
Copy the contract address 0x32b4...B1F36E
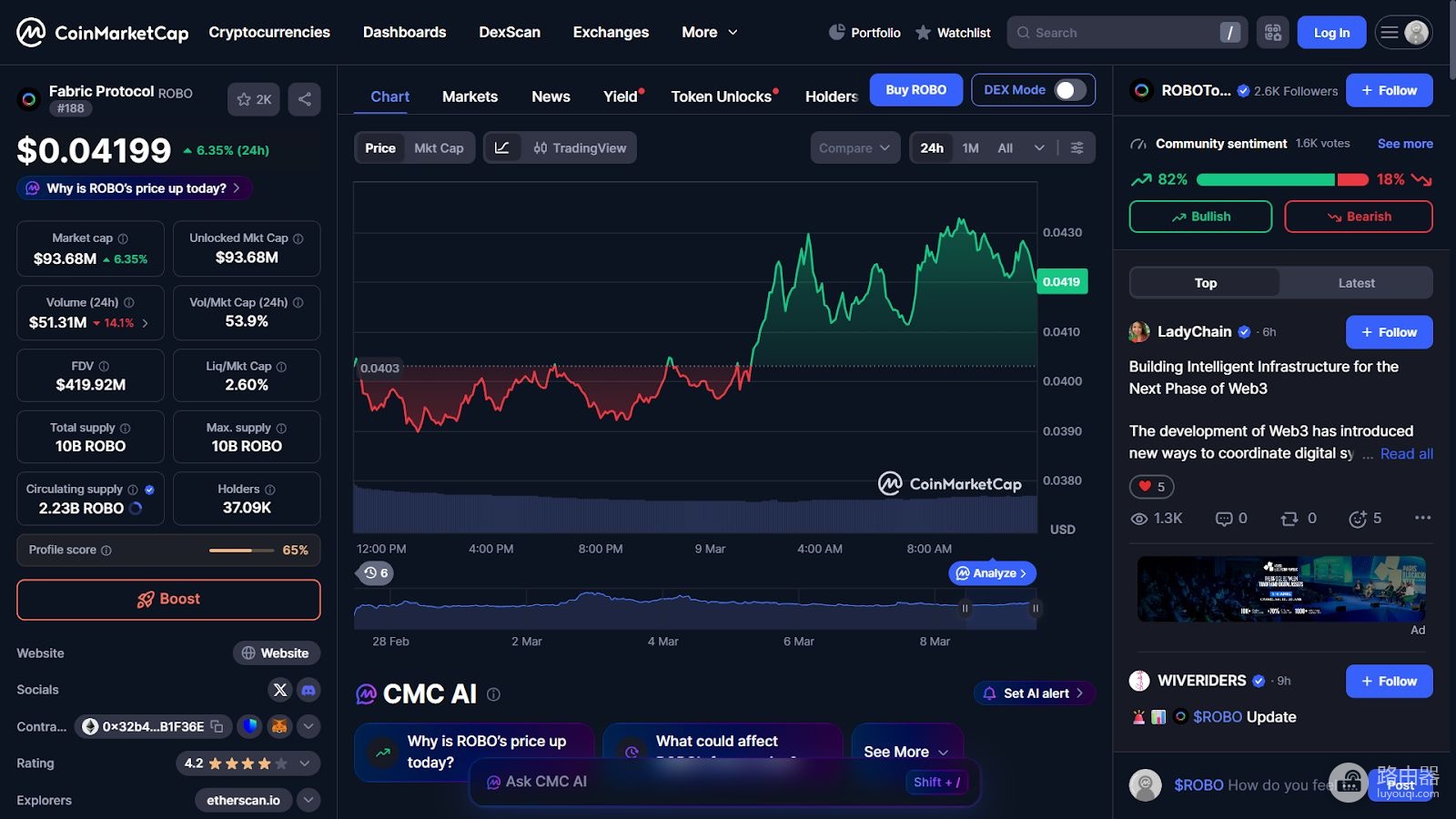click(217, 726)
